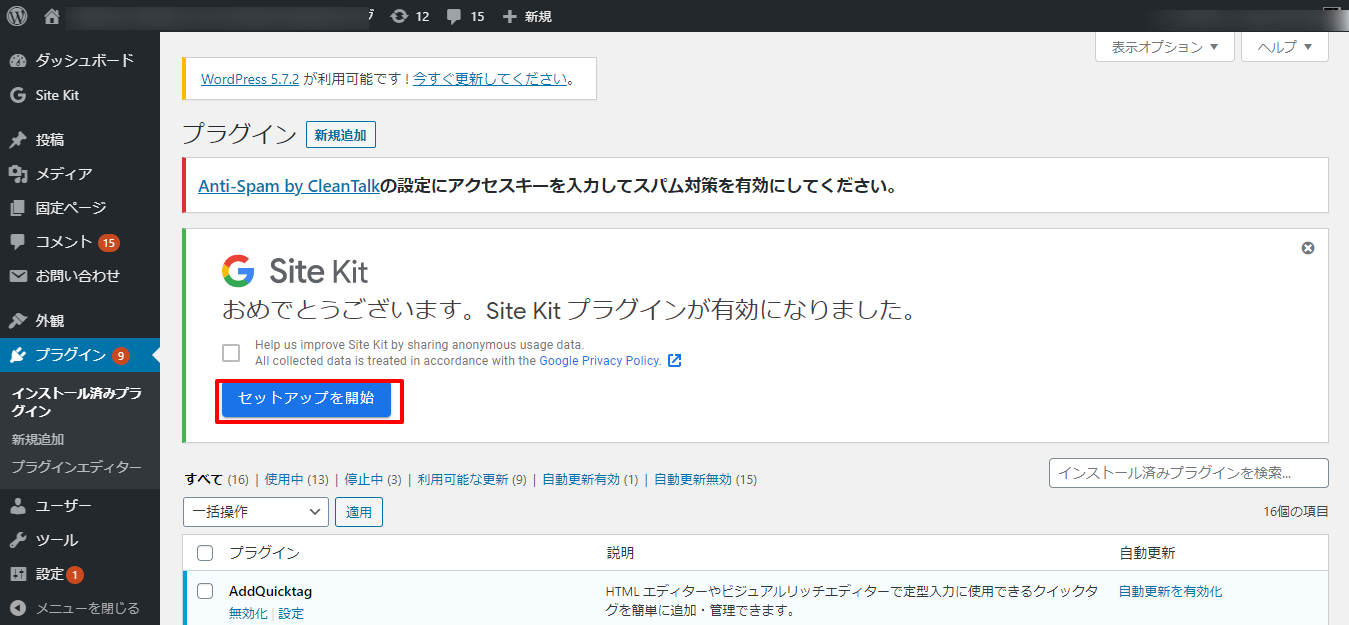Open 一括操作 bulk actions dropdown

256,512
